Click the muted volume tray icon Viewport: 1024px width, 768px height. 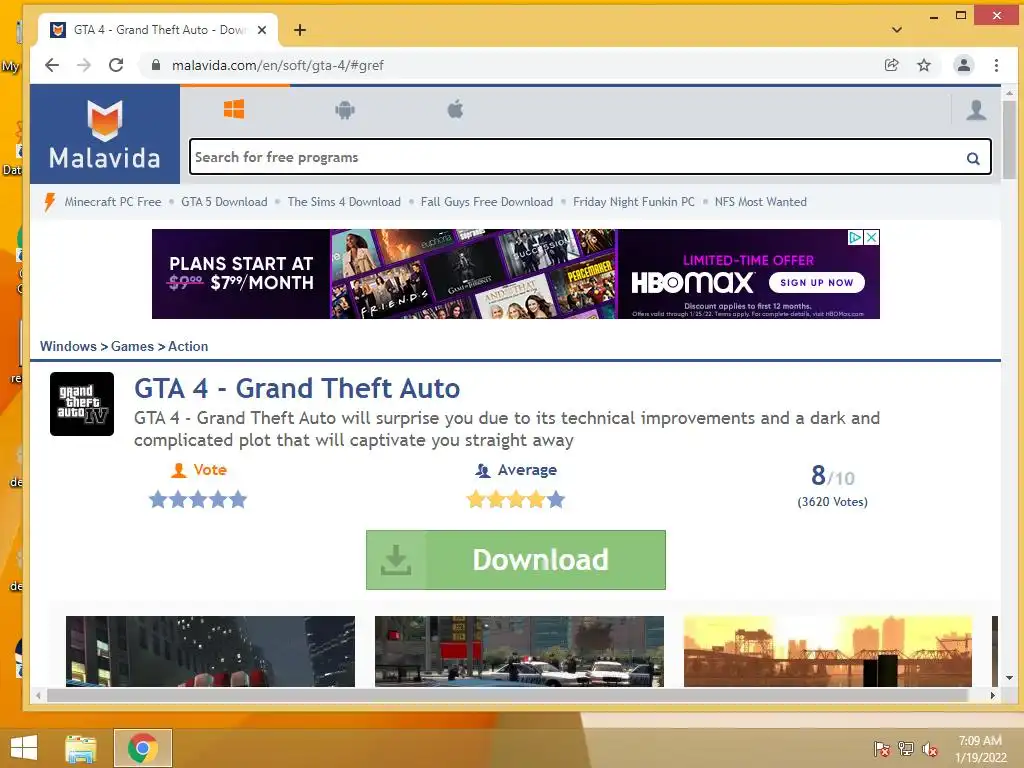pos(930,749)
